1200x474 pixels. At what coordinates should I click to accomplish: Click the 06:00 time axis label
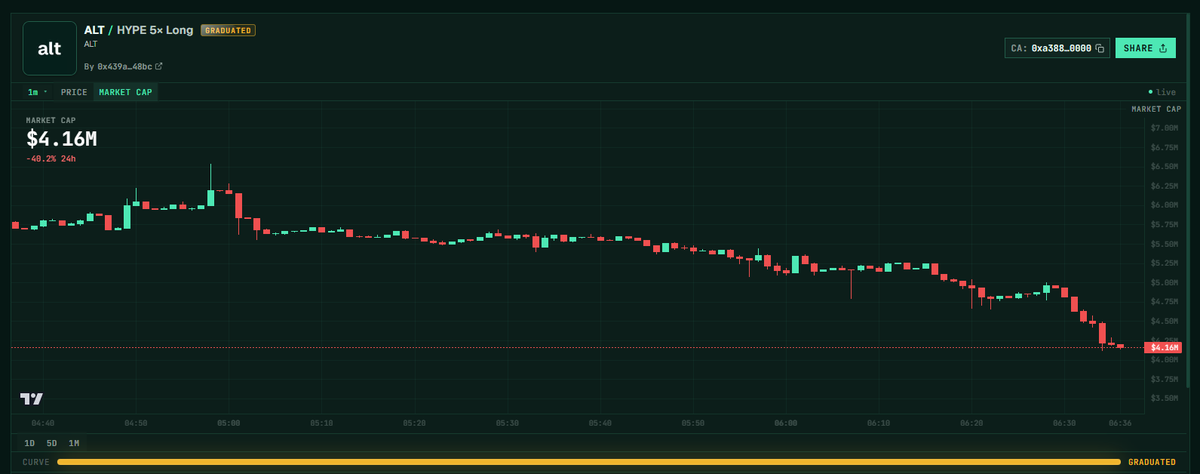coord(786,423)
